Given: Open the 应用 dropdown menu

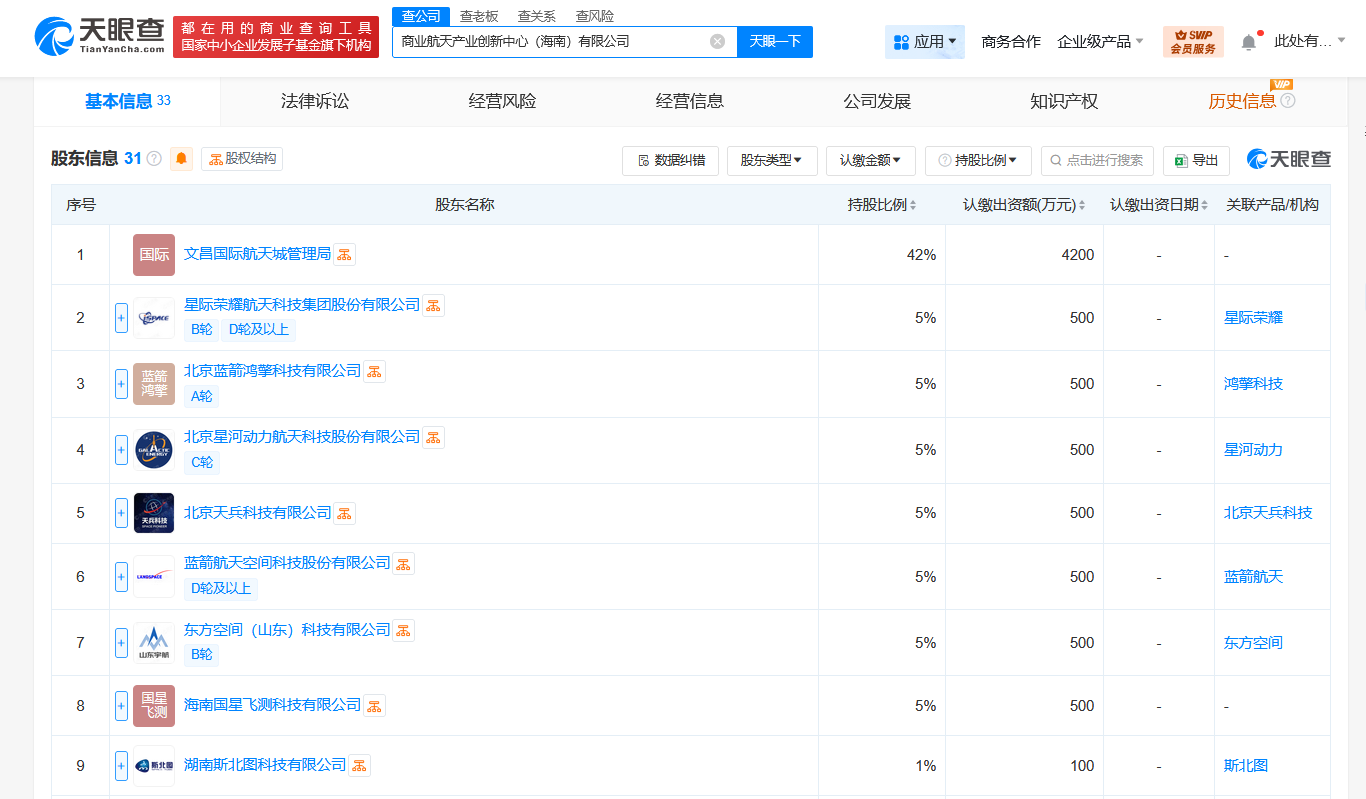Looking at the screenshot, I should click(x=925, y=42).
